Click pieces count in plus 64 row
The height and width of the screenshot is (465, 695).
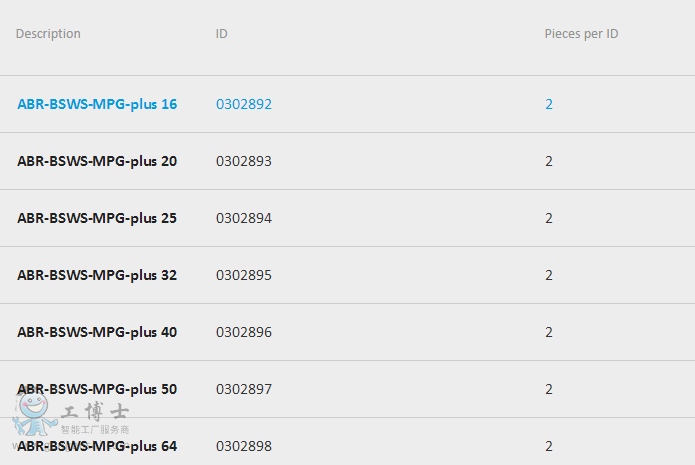(x=549, y=446)
